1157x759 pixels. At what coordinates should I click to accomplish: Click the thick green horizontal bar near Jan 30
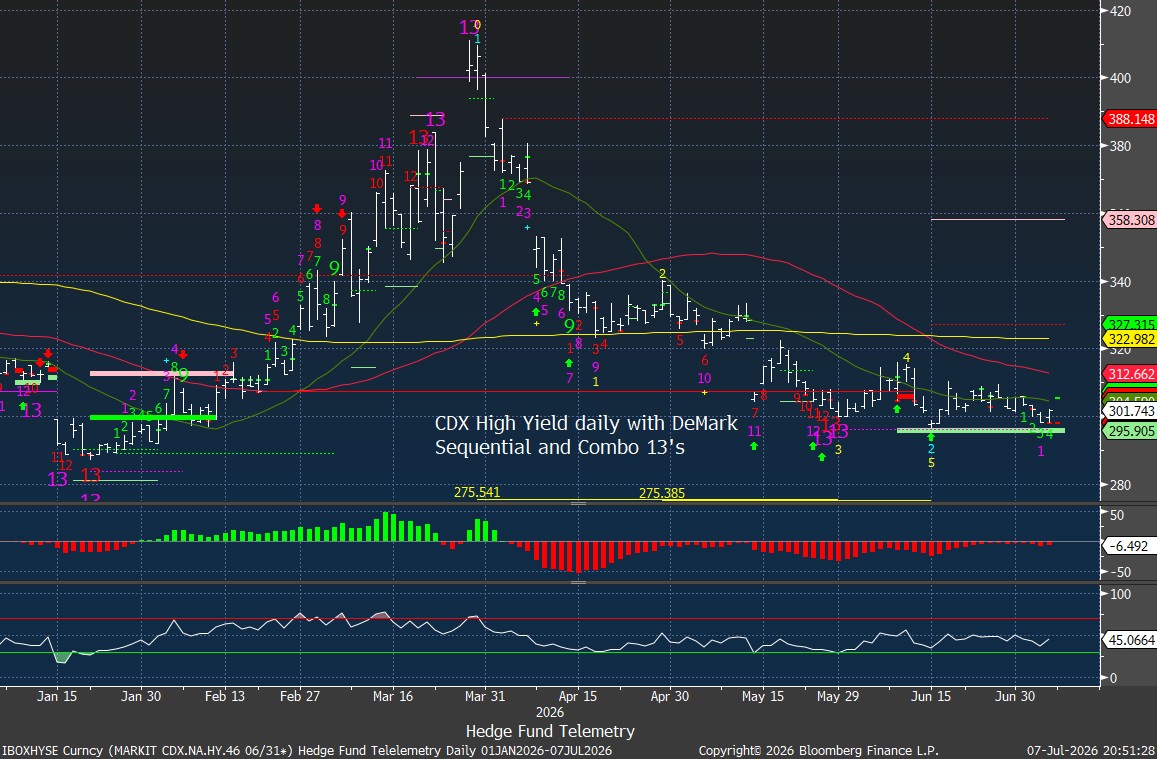point(153,417)
